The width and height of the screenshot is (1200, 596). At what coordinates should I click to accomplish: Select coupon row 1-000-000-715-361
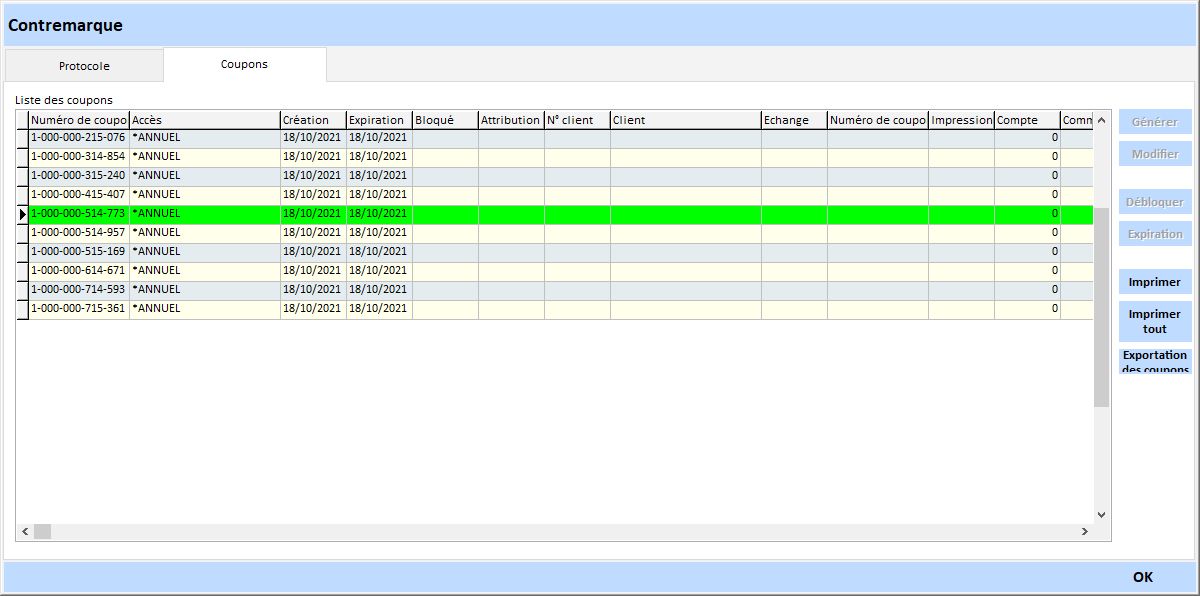click(78, 308)
